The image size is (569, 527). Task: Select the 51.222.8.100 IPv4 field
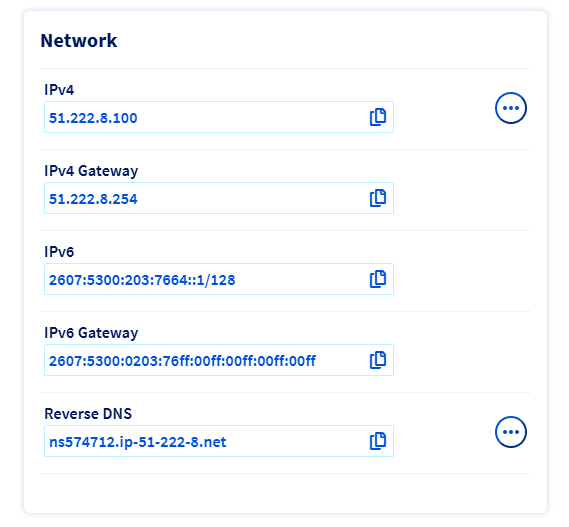pyautogui.click(x=219, y=117)
